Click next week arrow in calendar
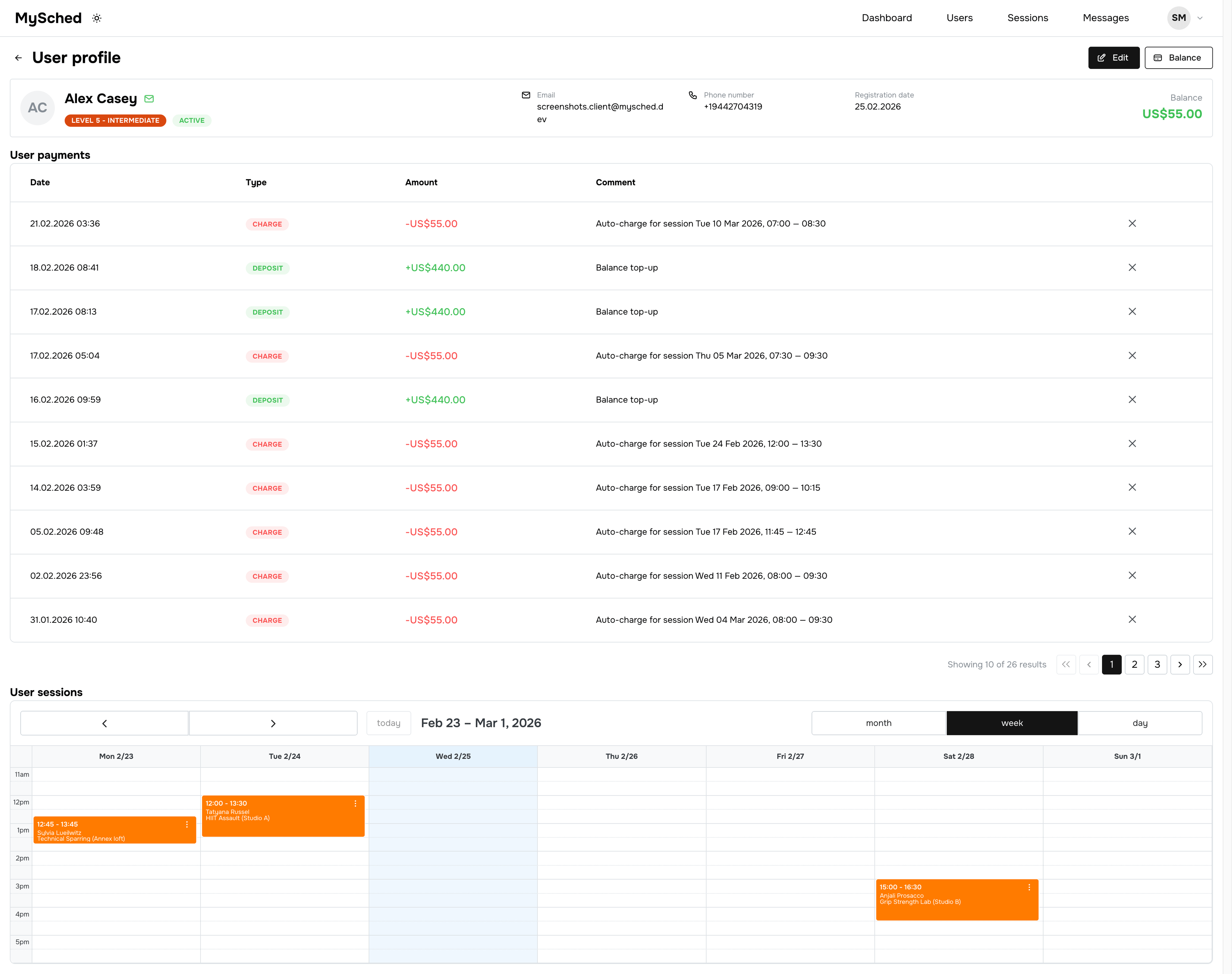 273,723
